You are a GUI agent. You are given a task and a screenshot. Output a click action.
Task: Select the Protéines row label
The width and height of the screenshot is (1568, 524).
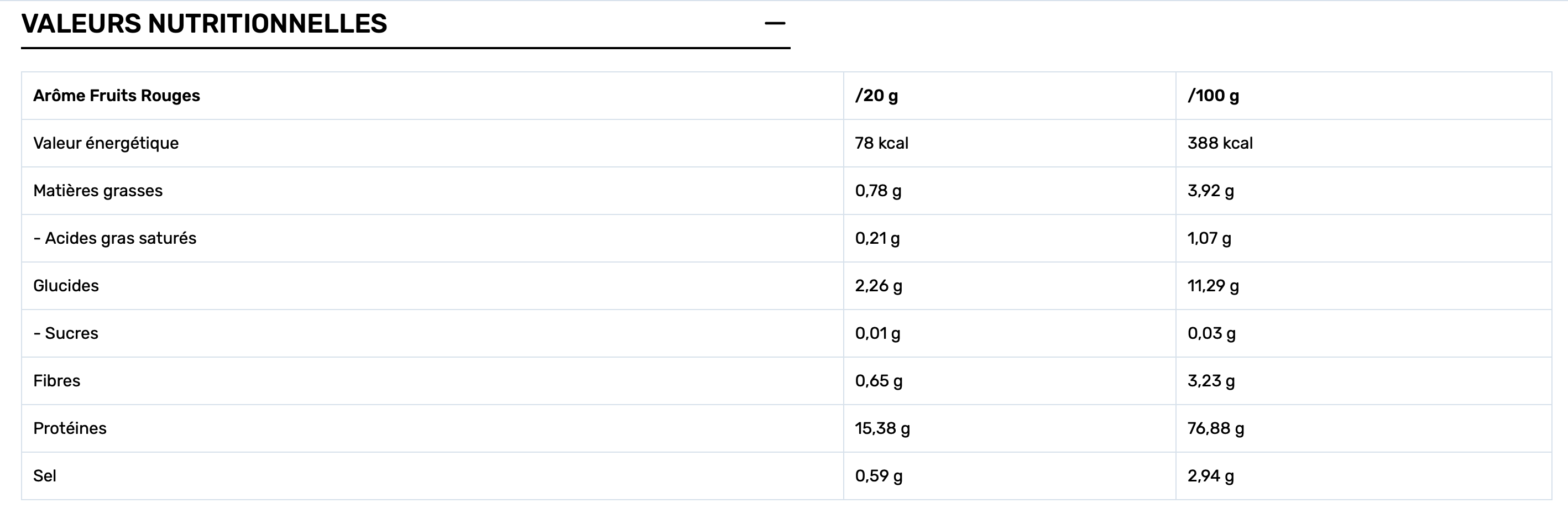70,428
